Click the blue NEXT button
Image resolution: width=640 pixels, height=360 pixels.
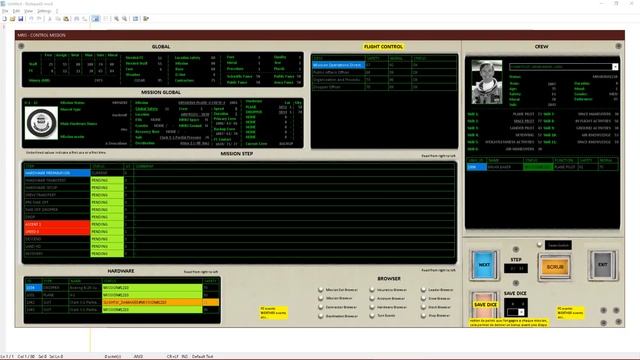[x=484, y=265]
